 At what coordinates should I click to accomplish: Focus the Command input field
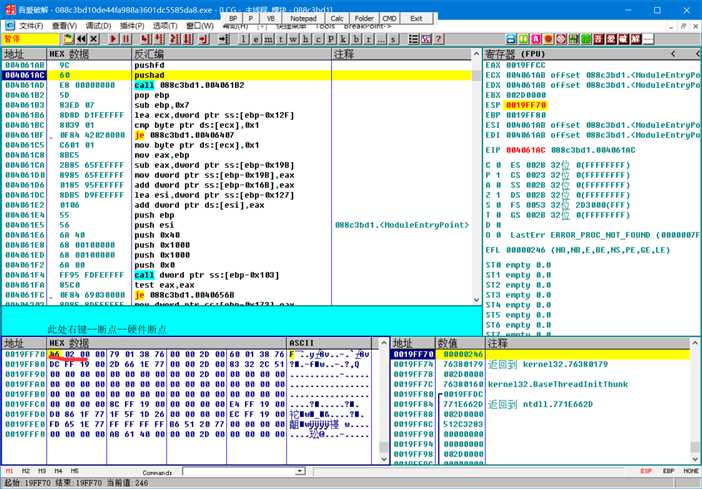pos(239,471)
